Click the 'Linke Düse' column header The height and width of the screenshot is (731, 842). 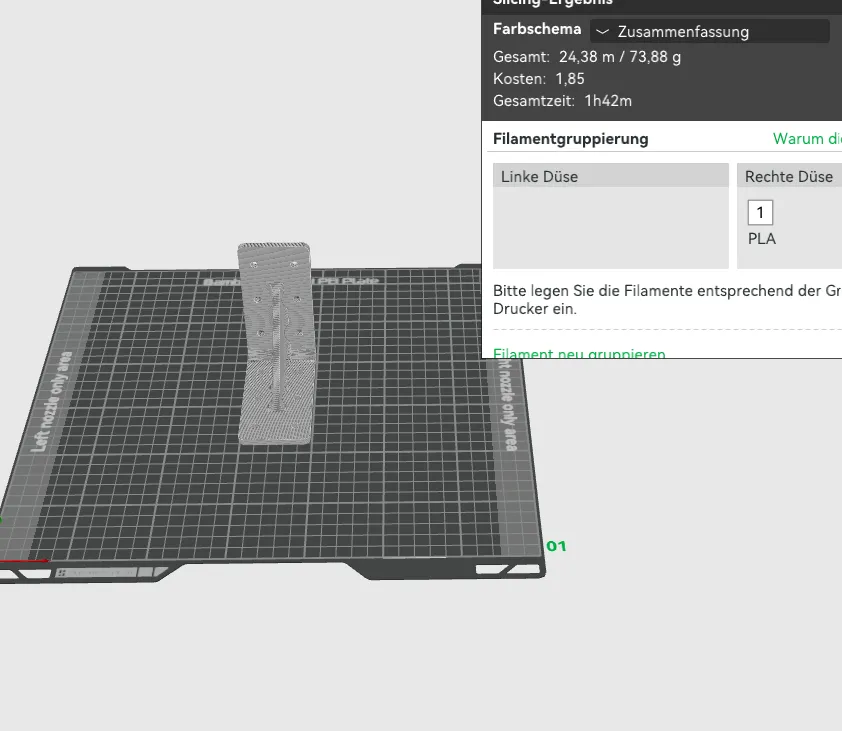(x=611, y=176)
